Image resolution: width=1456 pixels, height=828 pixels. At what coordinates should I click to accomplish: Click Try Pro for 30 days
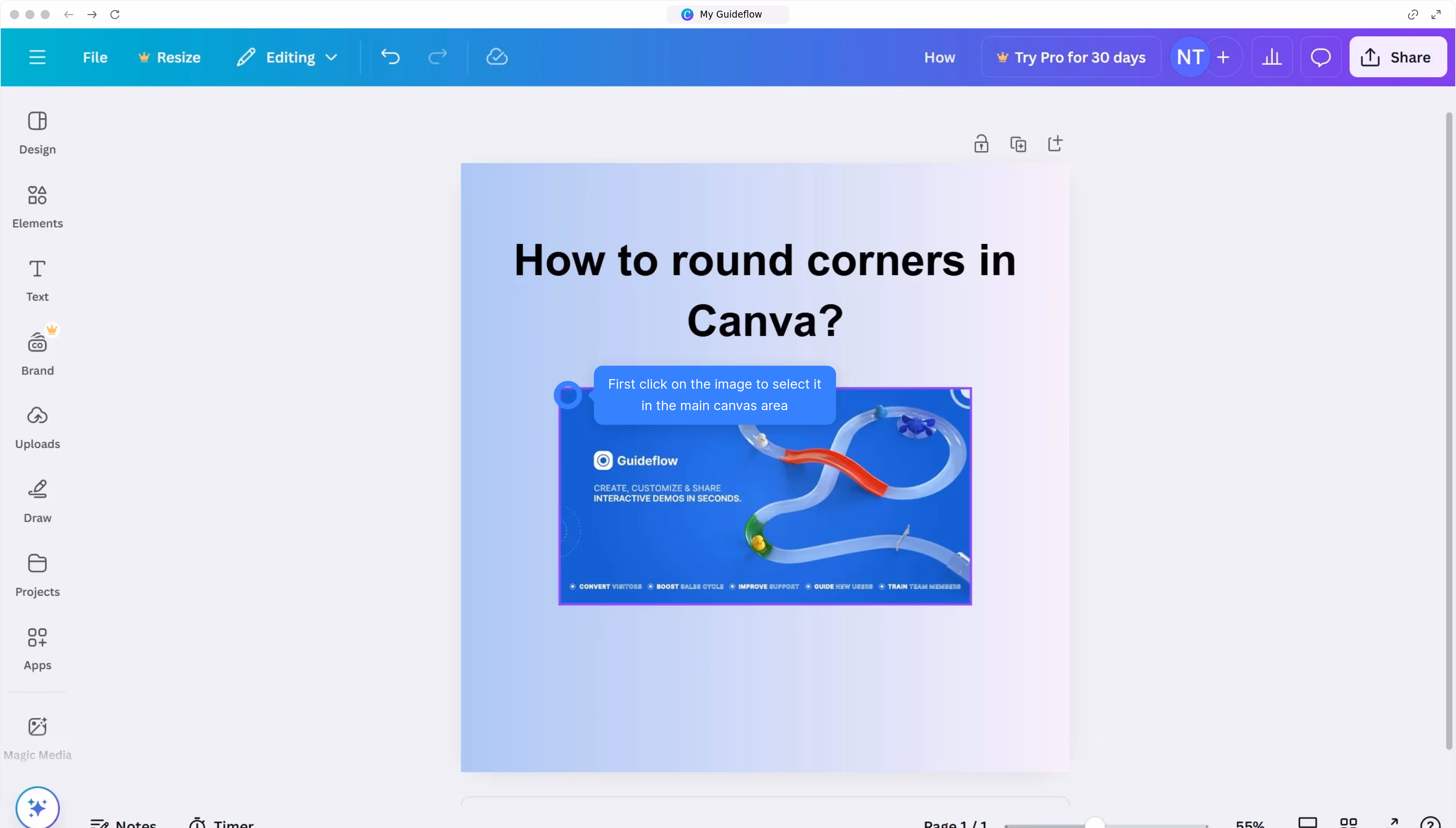(x=1071, y=57)
